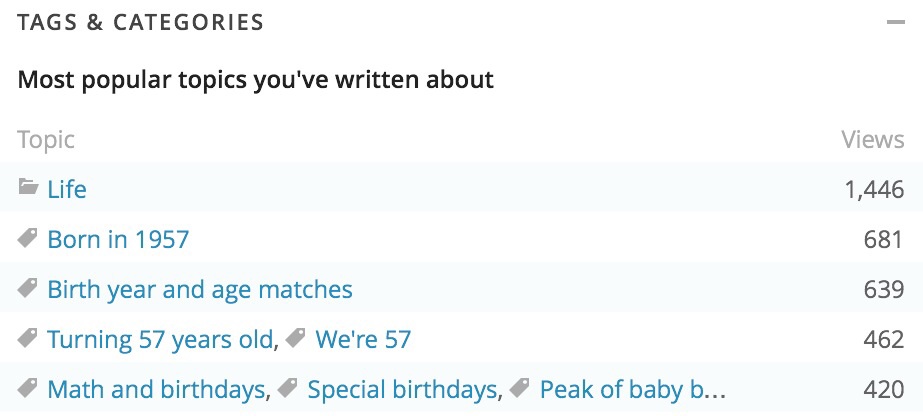Click the Tags & Categories header title
The image size is (923, 416).
(140, 22)
